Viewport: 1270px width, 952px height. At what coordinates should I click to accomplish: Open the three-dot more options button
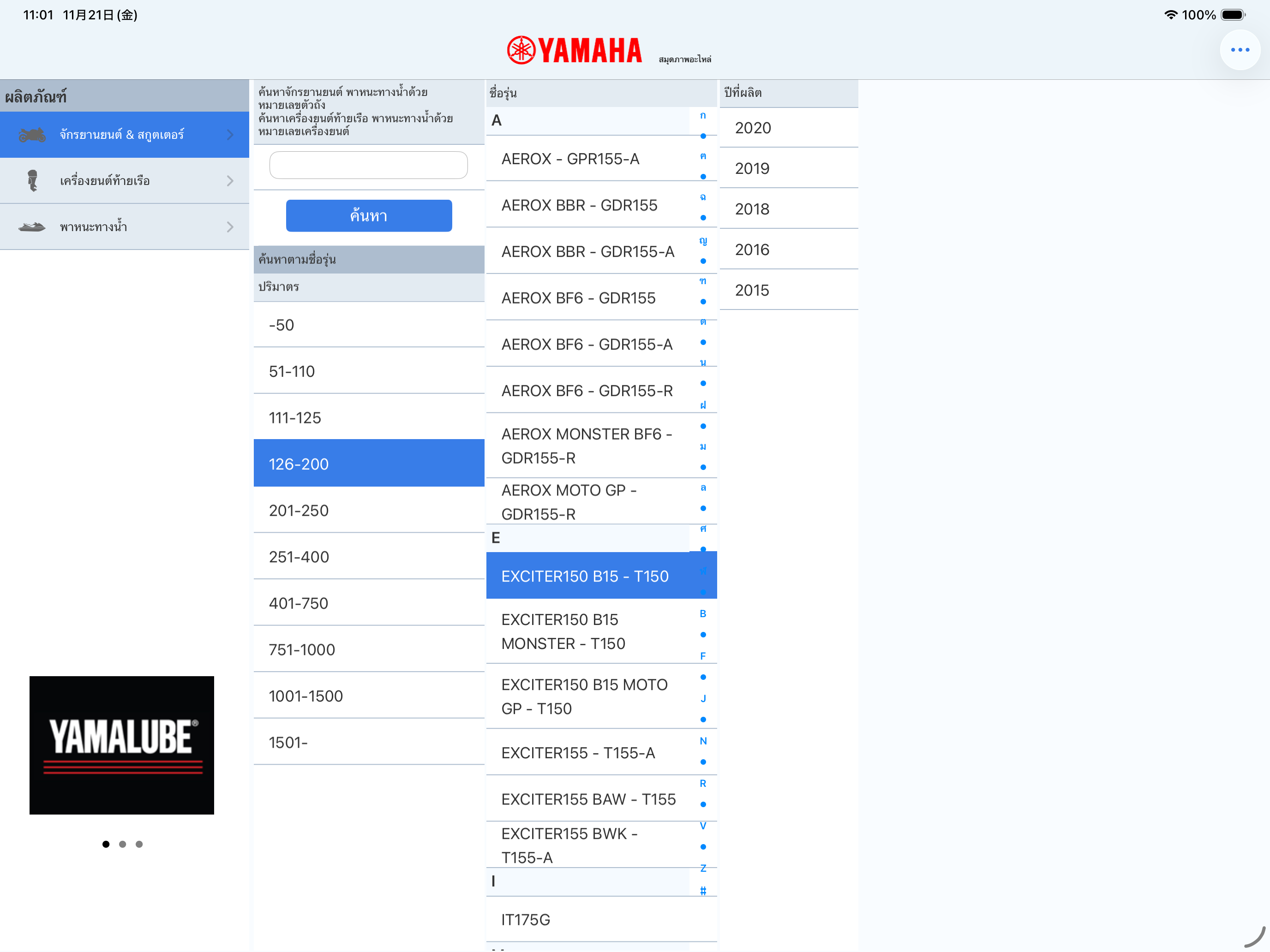click(x=1240, y=50)
